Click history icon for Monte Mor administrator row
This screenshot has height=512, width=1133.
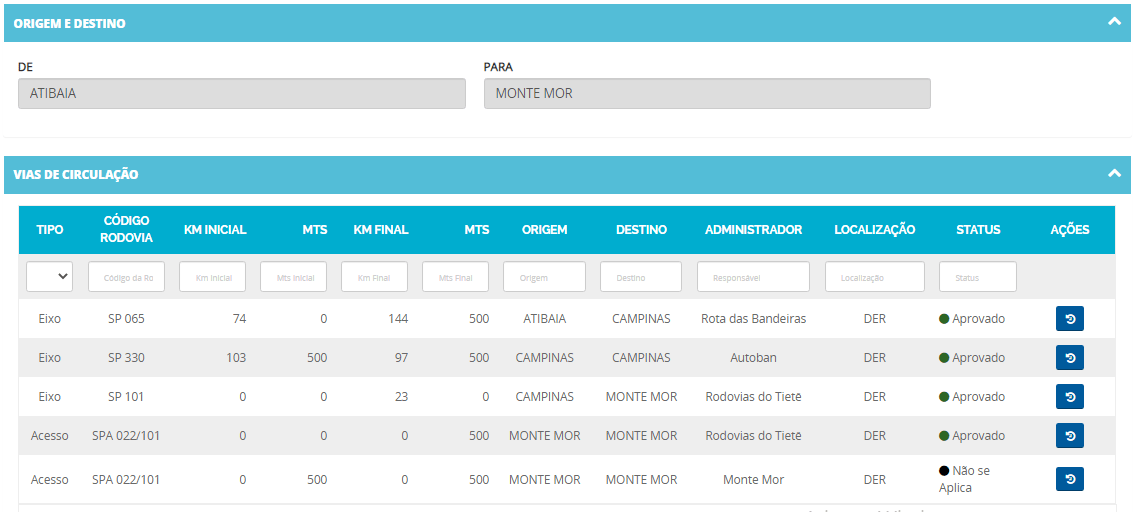[1069, 480]
